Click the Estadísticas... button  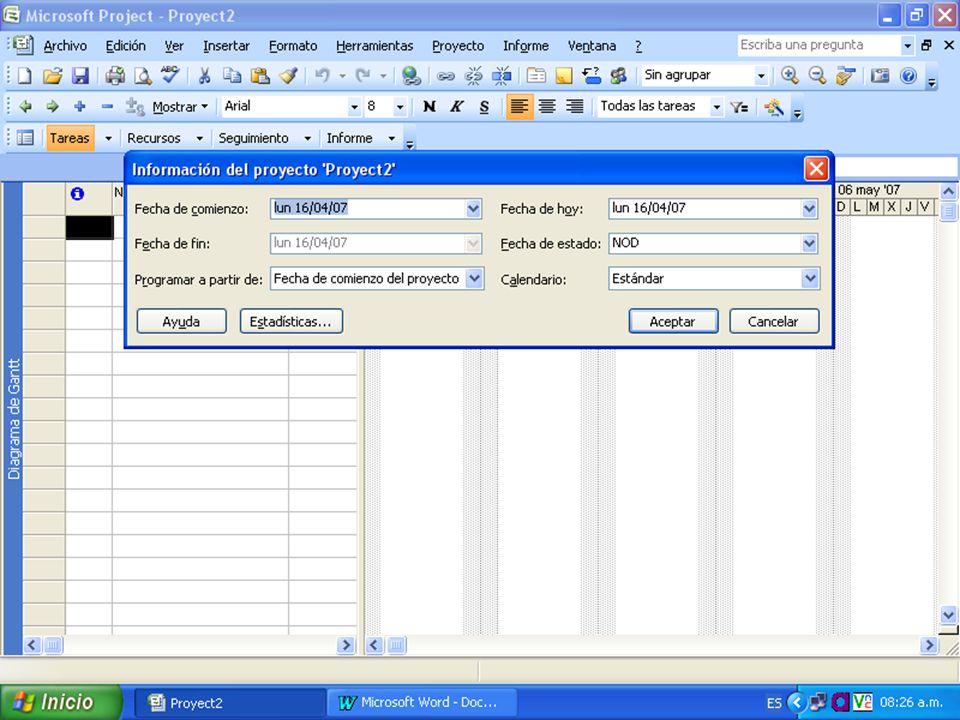291,321
